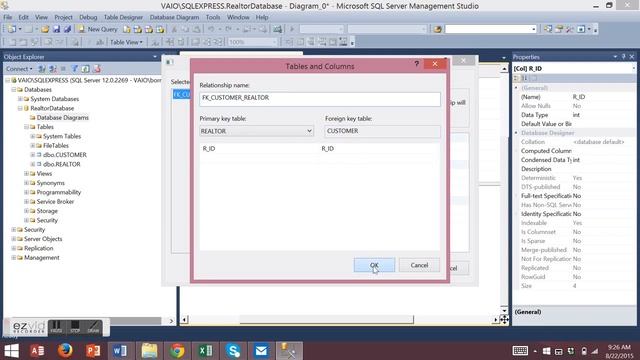Select the Server Objects tree item
The width and height of the screenshot is (640, 360).
43,239
